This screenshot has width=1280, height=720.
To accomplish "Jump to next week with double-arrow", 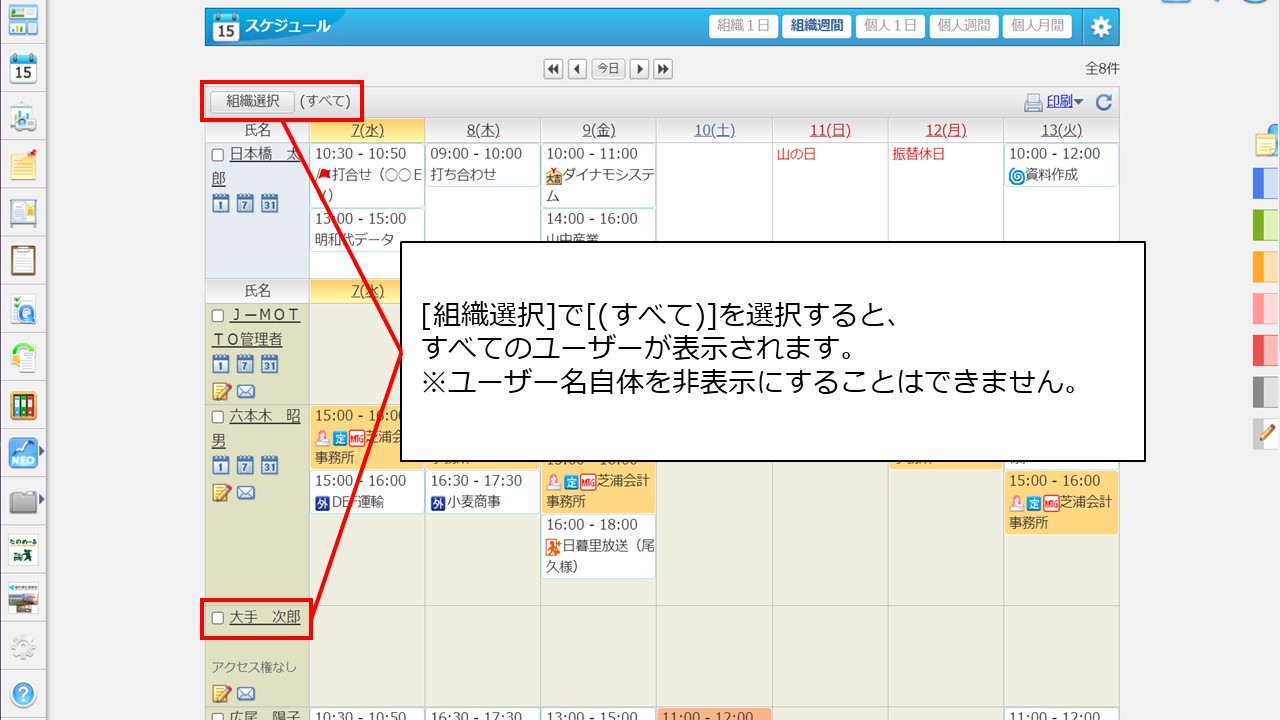I will coord(662,69).
